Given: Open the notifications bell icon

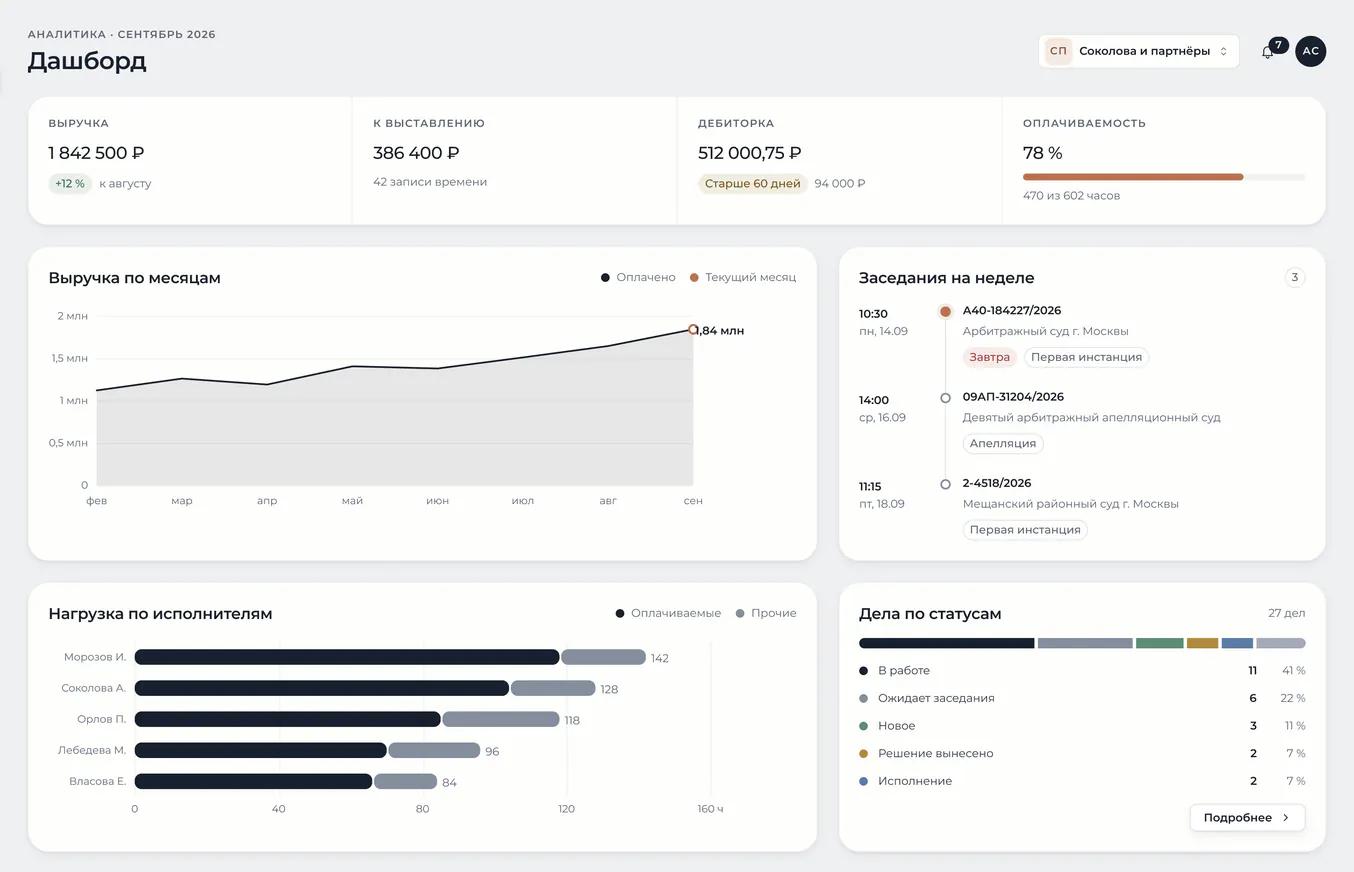Looking at the screenshot, I should [x=1267, y=52].
